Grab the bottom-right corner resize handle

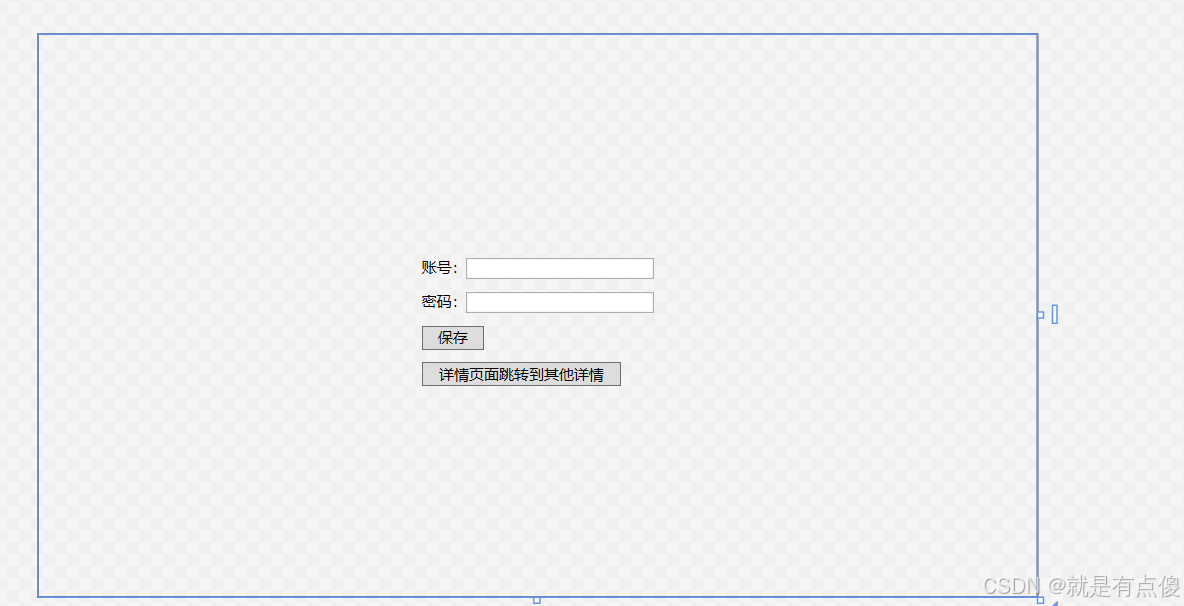[x=1040, y=600]
